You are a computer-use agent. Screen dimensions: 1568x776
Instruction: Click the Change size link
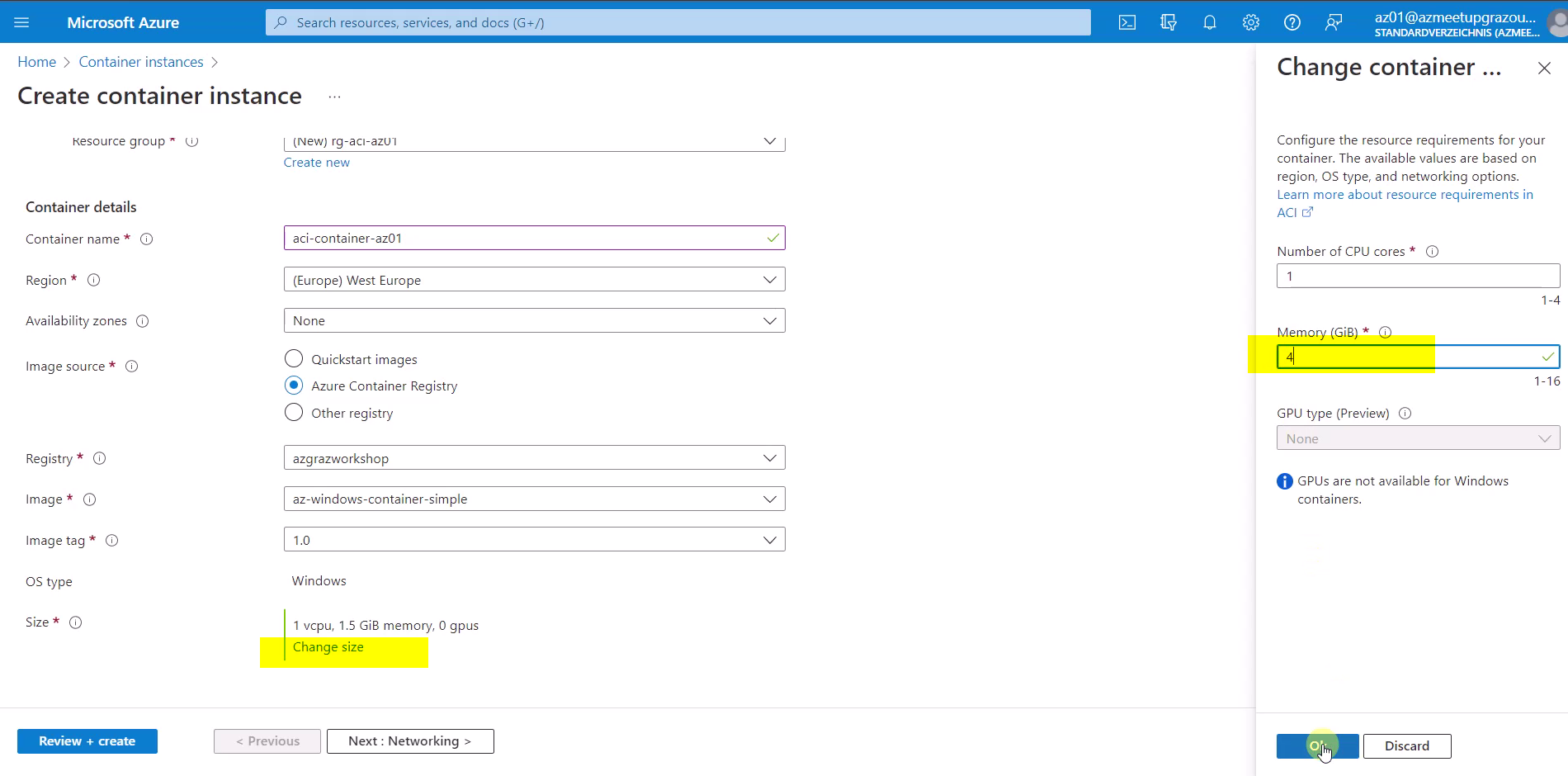(x=328, y=647)
